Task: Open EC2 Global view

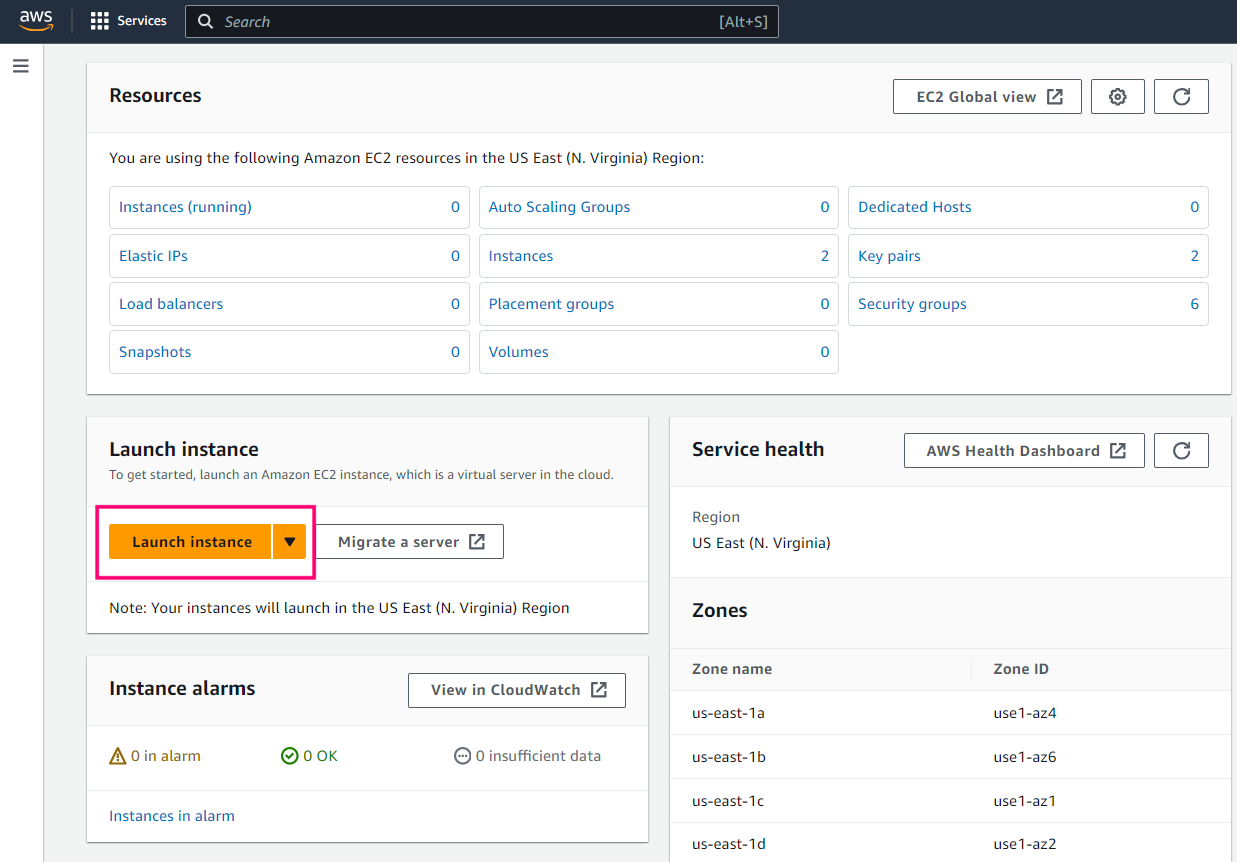Action: (x=987, y=97)
